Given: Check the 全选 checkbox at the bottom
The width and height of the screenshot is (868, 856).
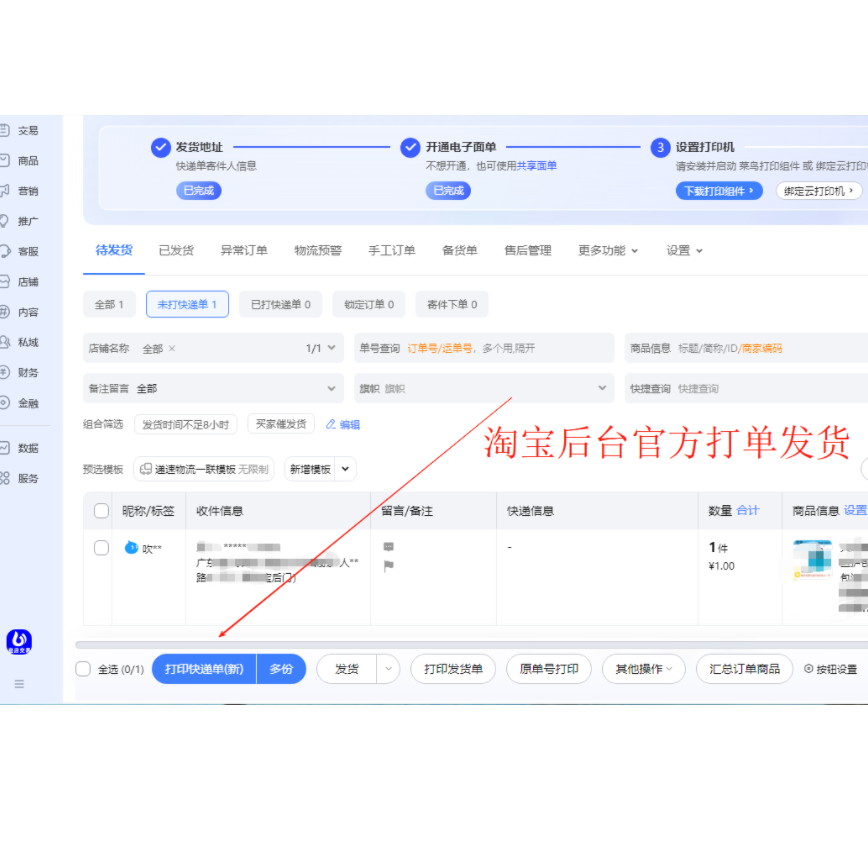Looking at the screenshot, I should 84,669.
